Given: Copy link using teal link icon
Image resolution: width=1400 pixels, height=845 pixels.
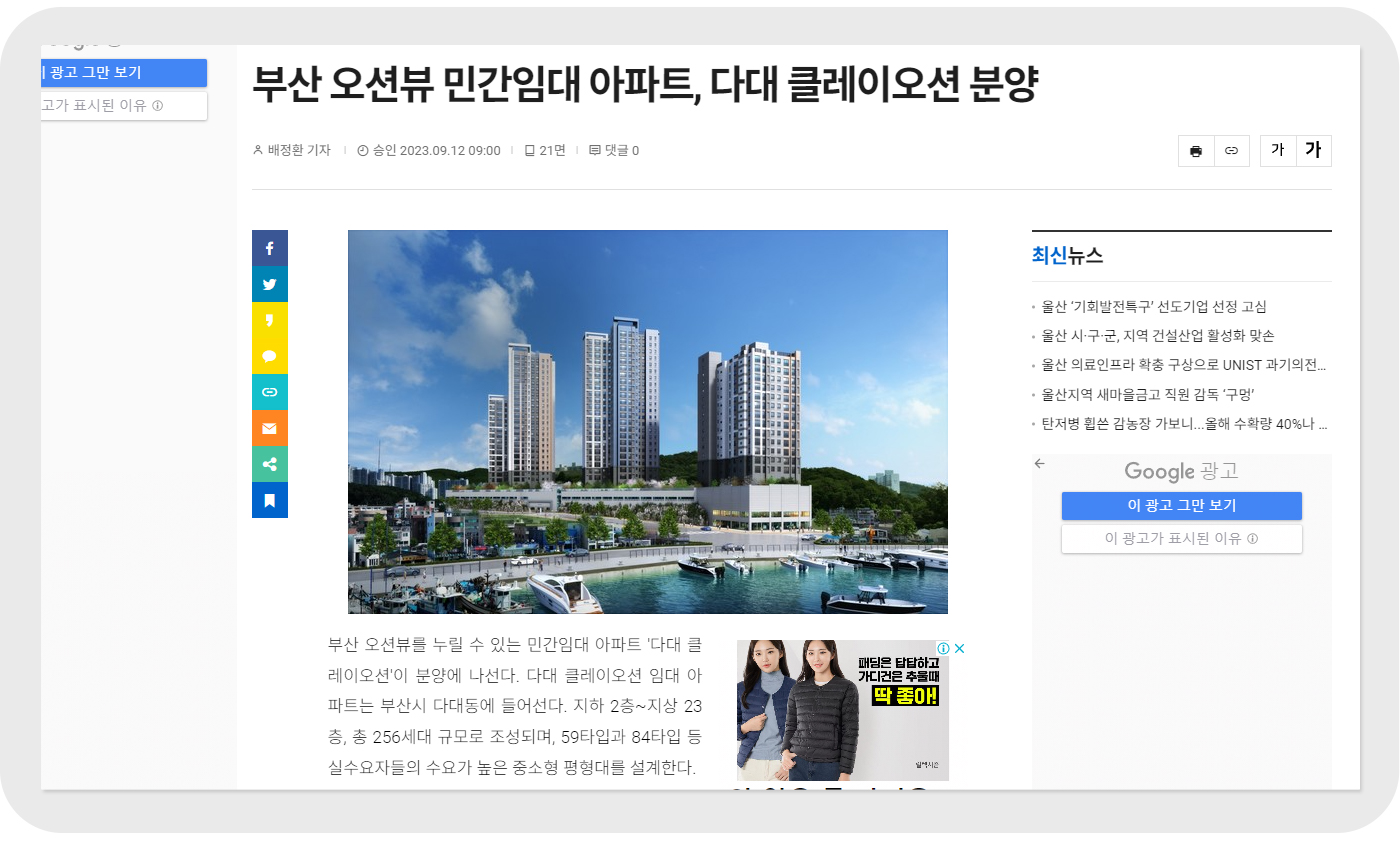Looking at the screenshot, I should pos(270,392).
